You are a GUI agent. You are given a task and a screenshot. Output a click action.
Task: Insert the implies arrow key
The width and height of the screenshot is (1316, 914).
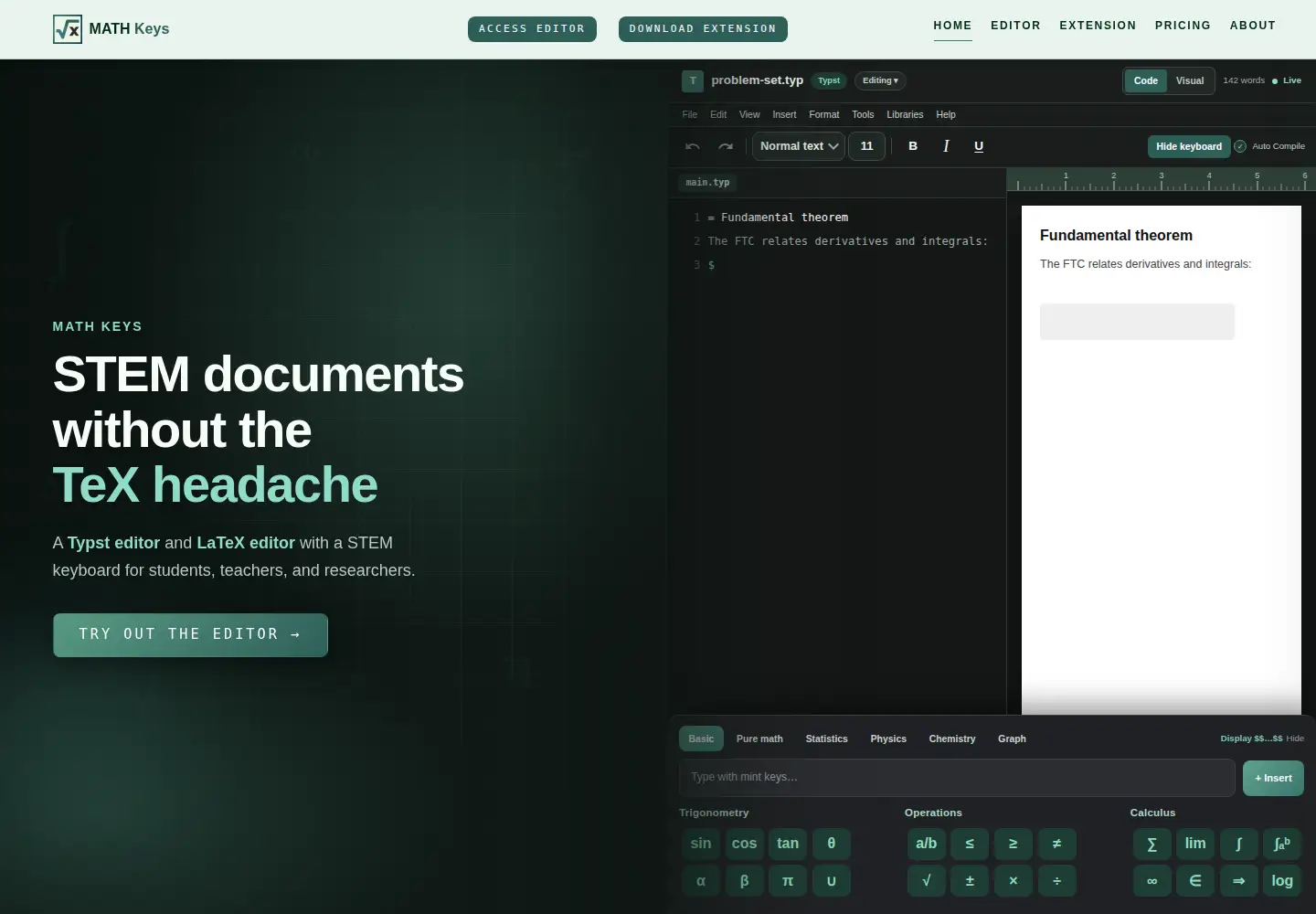(1239, 881)
